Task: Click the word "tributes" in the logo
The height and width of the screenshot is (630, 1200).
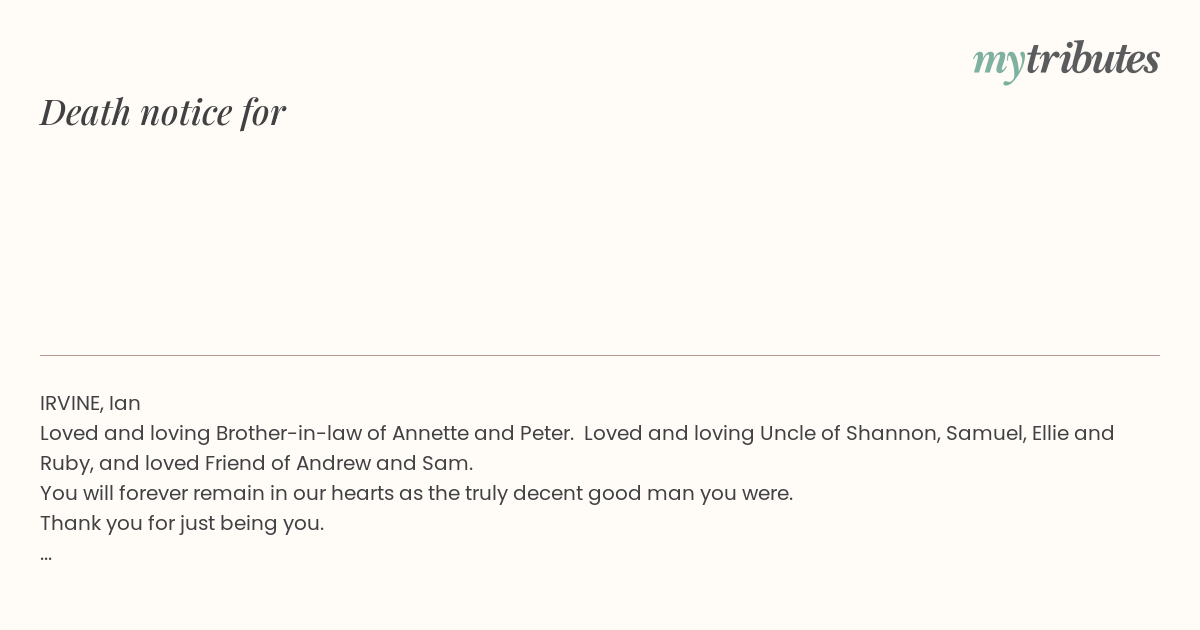Action: tap(1093, 58)
